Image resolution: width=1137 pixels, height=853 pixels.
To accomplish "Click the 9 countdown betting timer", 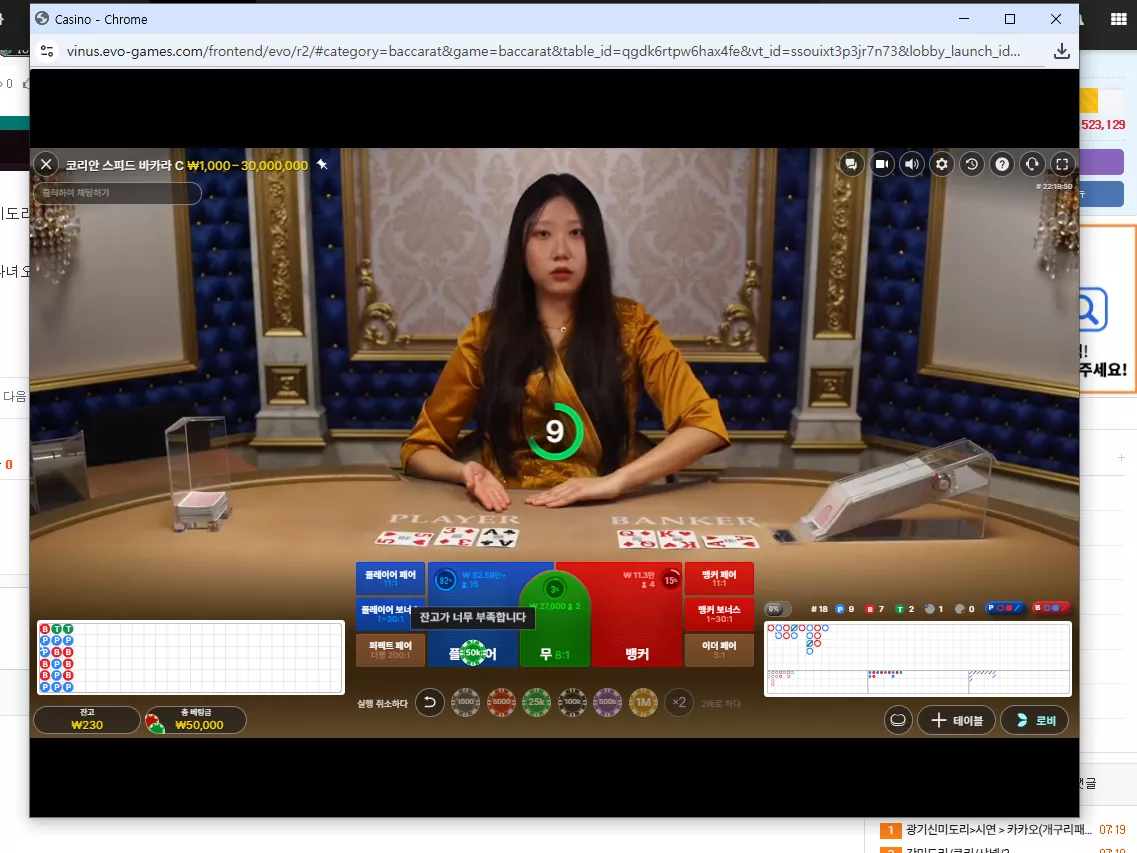I will coord(555,432).
